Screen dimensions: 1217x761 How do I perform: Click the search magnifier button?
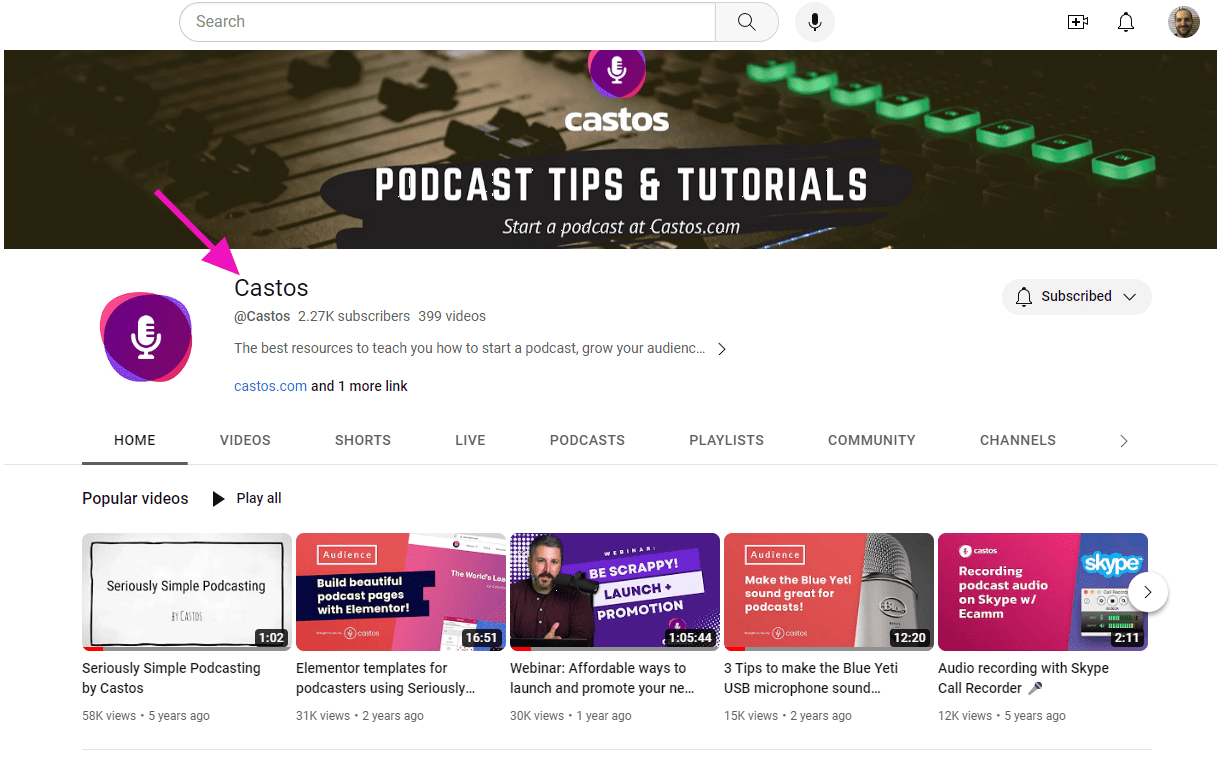point(747,22)
